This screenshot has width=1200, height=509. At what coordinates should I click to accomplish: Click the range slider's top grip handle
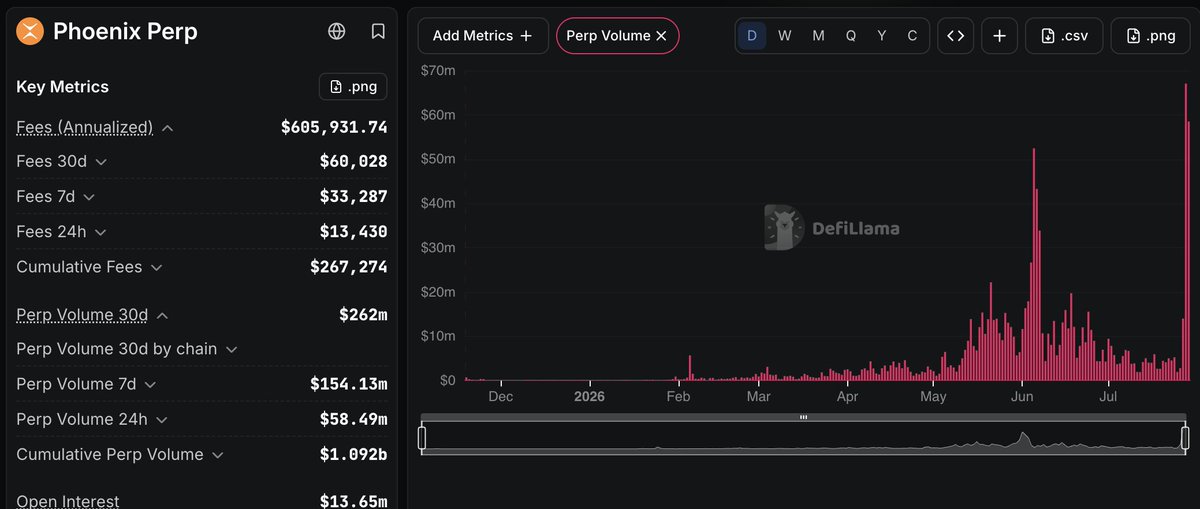[x=803, y=417]
